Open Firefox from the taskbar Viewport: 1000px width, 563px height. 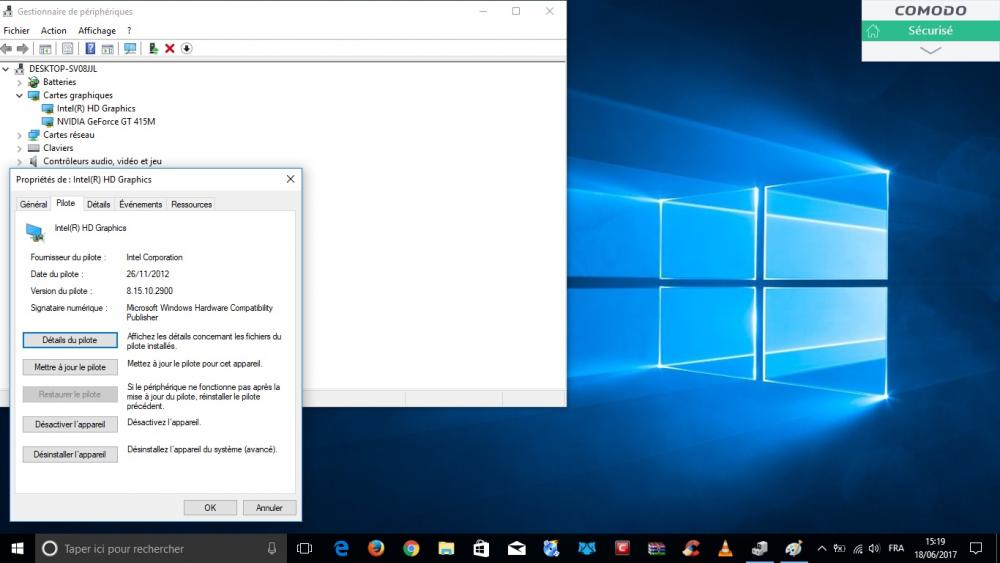coord(376,548)
